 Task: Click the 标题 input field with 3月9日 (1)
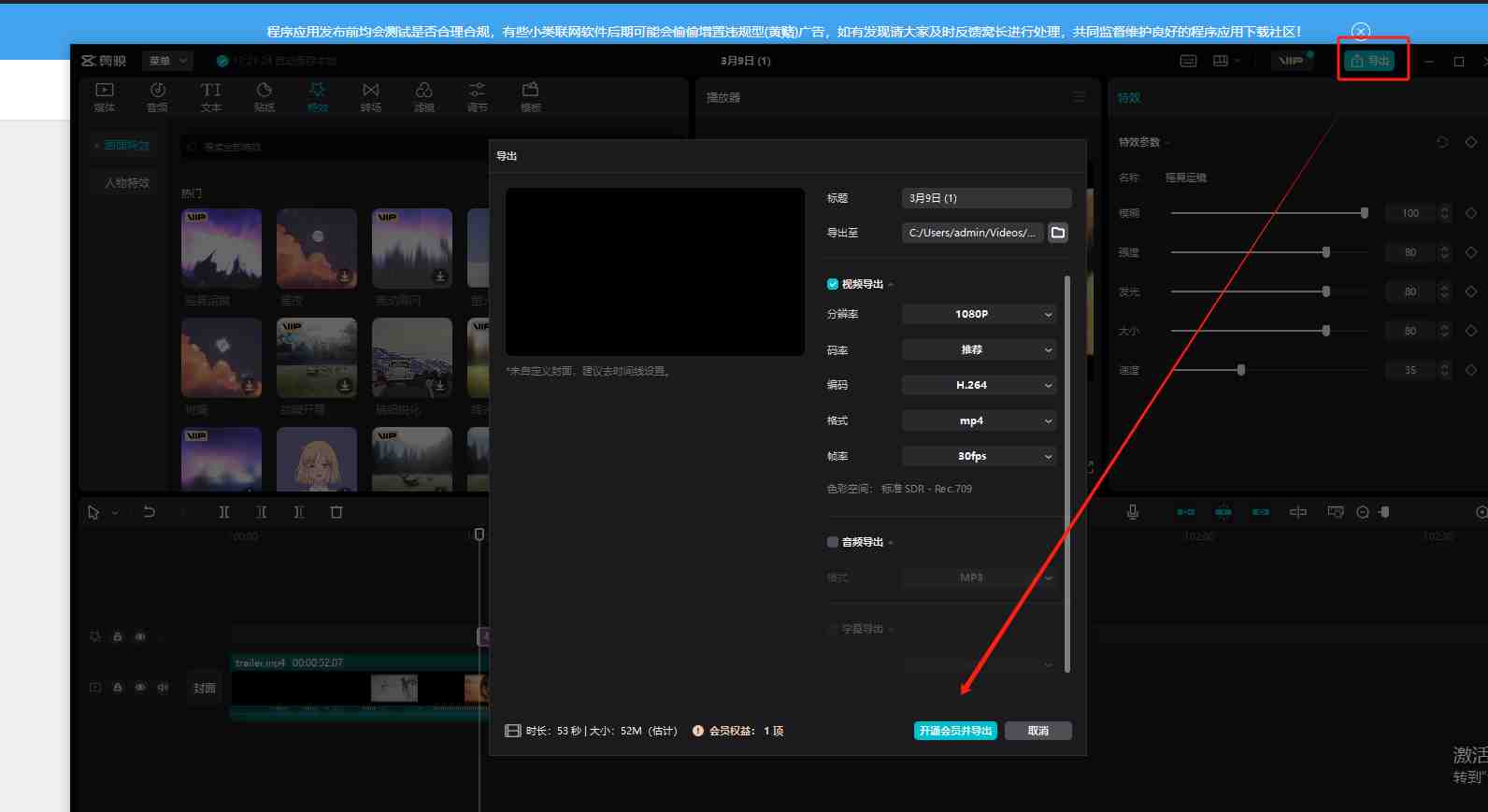(x=986, y=198)
